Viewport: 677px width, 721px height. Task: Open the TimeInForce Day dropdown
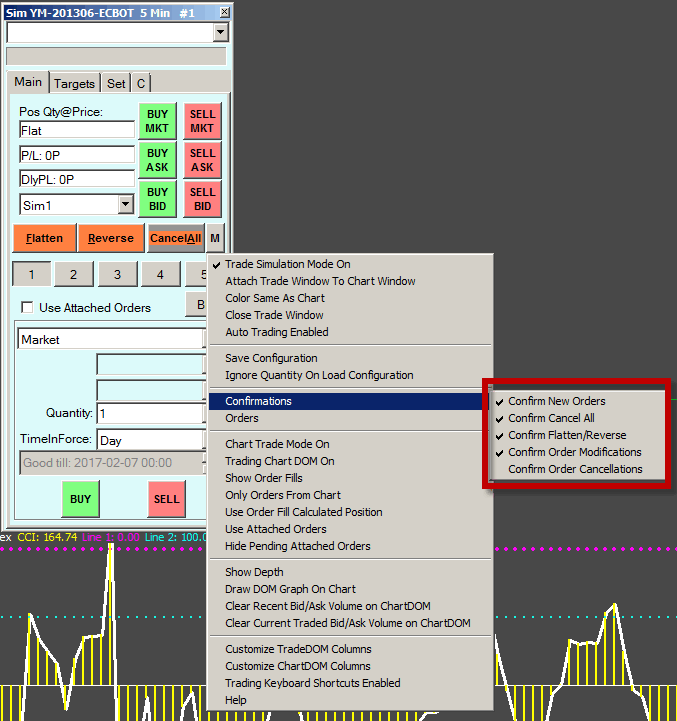click(x=150, y=440)
